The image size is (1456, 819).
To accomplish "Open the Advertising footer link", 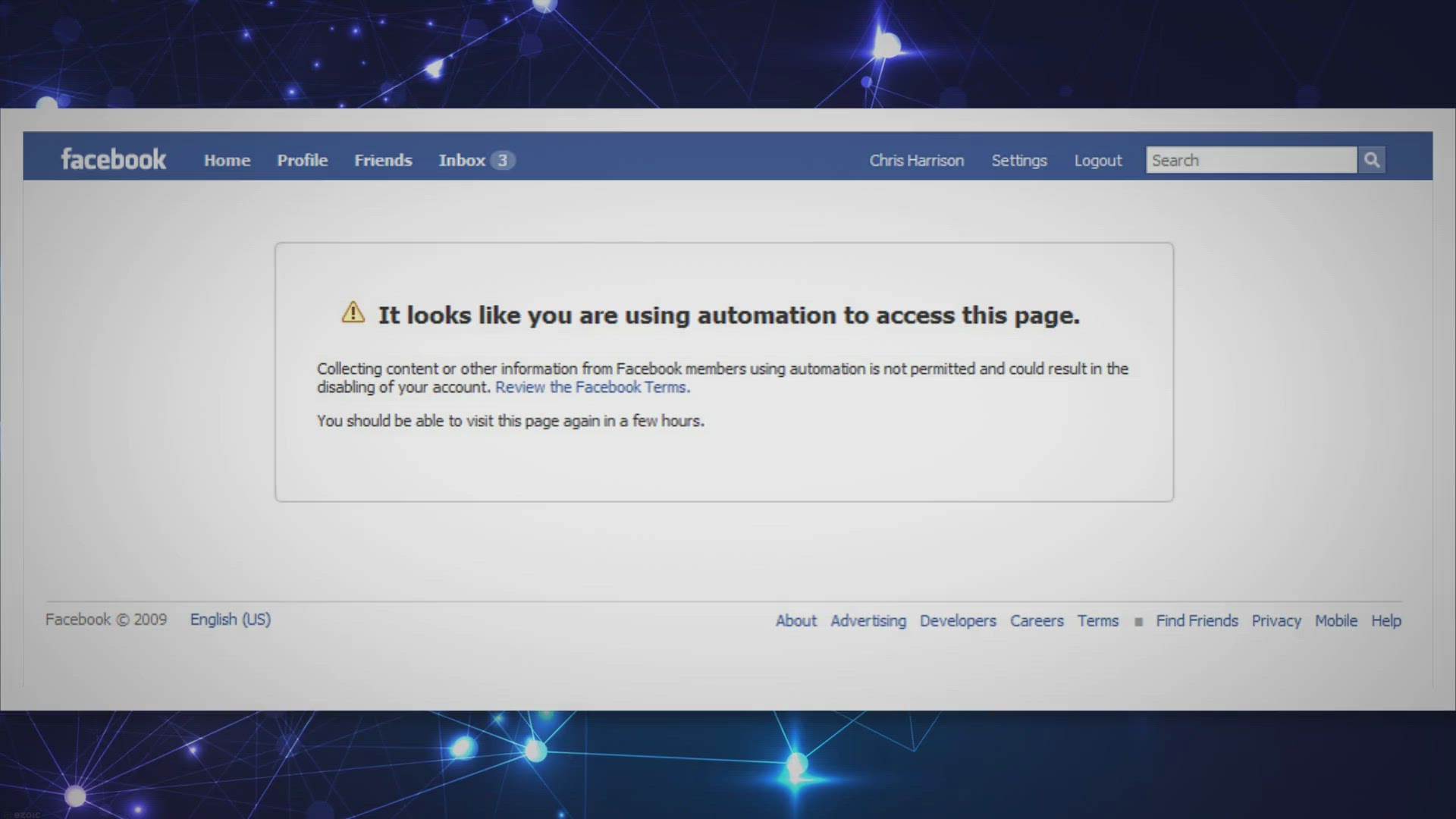I will [x=868, y=620].
